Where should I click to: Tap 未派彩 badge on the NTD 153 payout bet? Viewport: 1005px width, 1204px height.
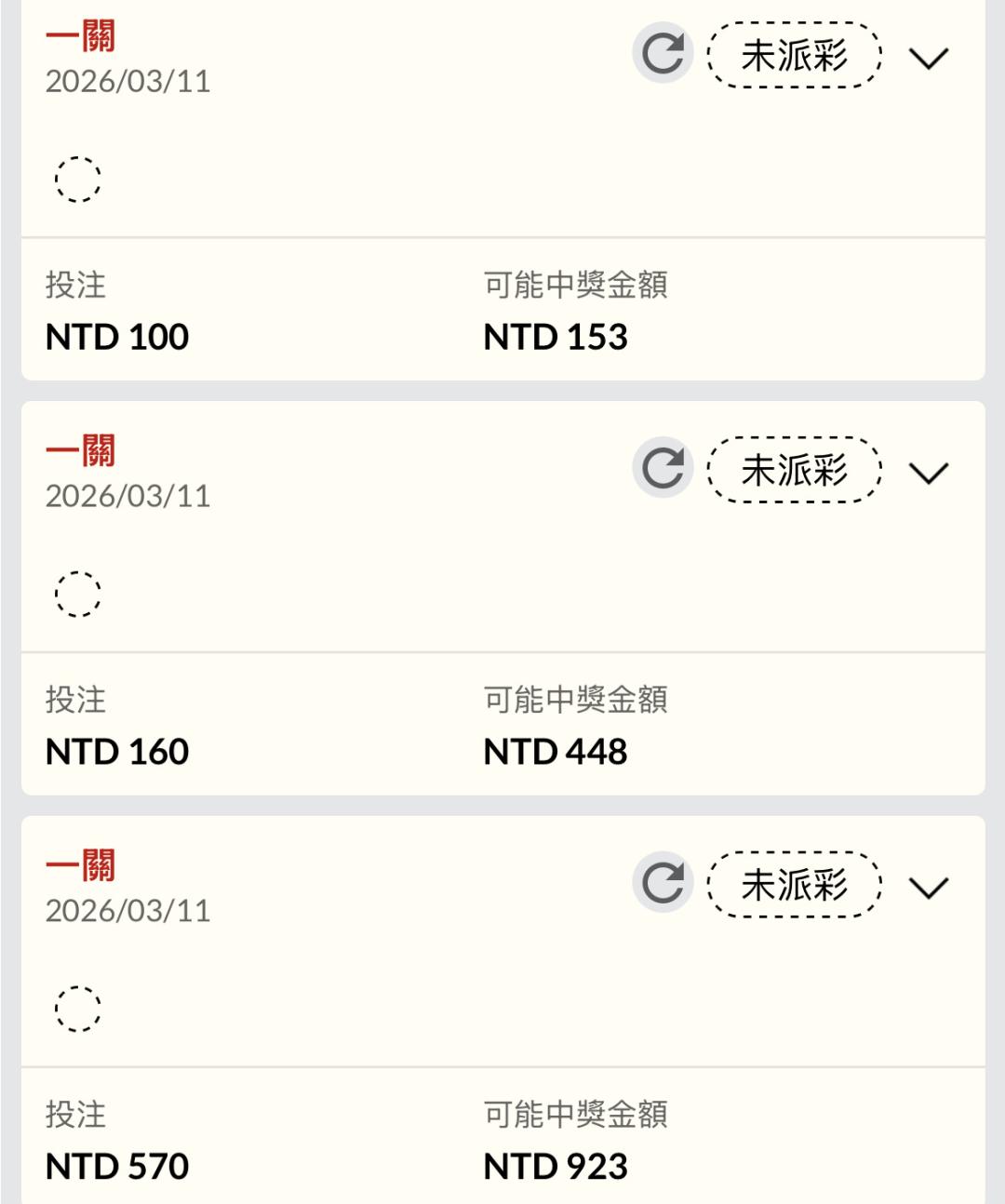point(794,56)
